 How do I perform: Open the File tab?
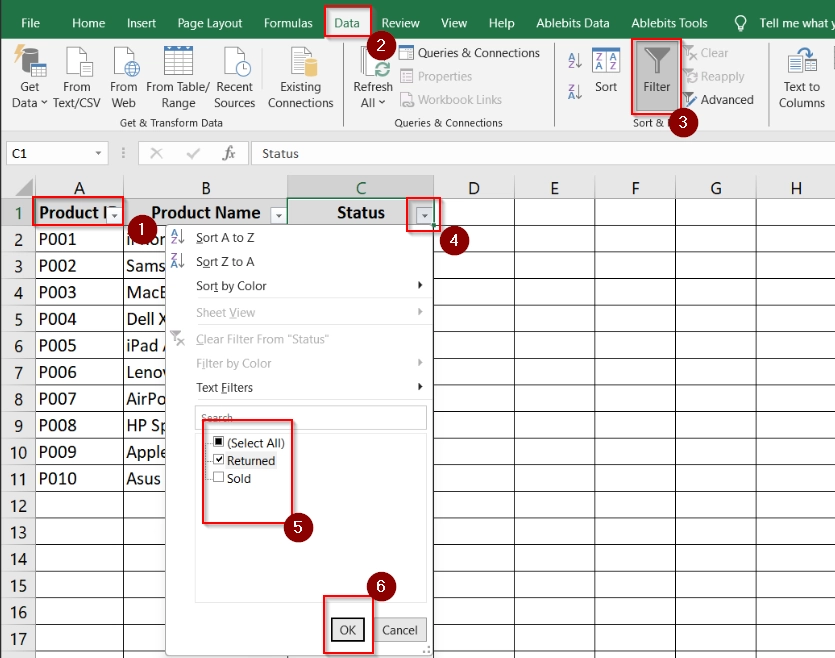point(30,23)
